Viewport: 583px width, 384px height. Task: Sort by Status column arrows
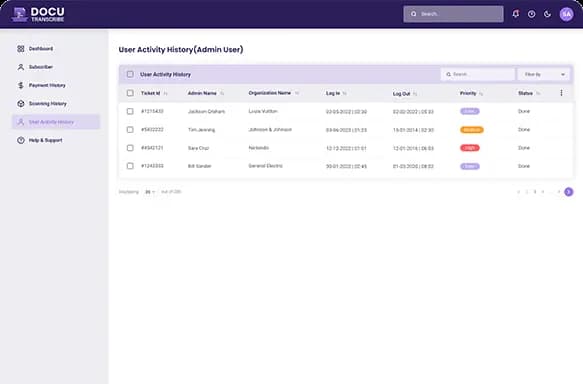pyautogui.click(x=538, y=93)
